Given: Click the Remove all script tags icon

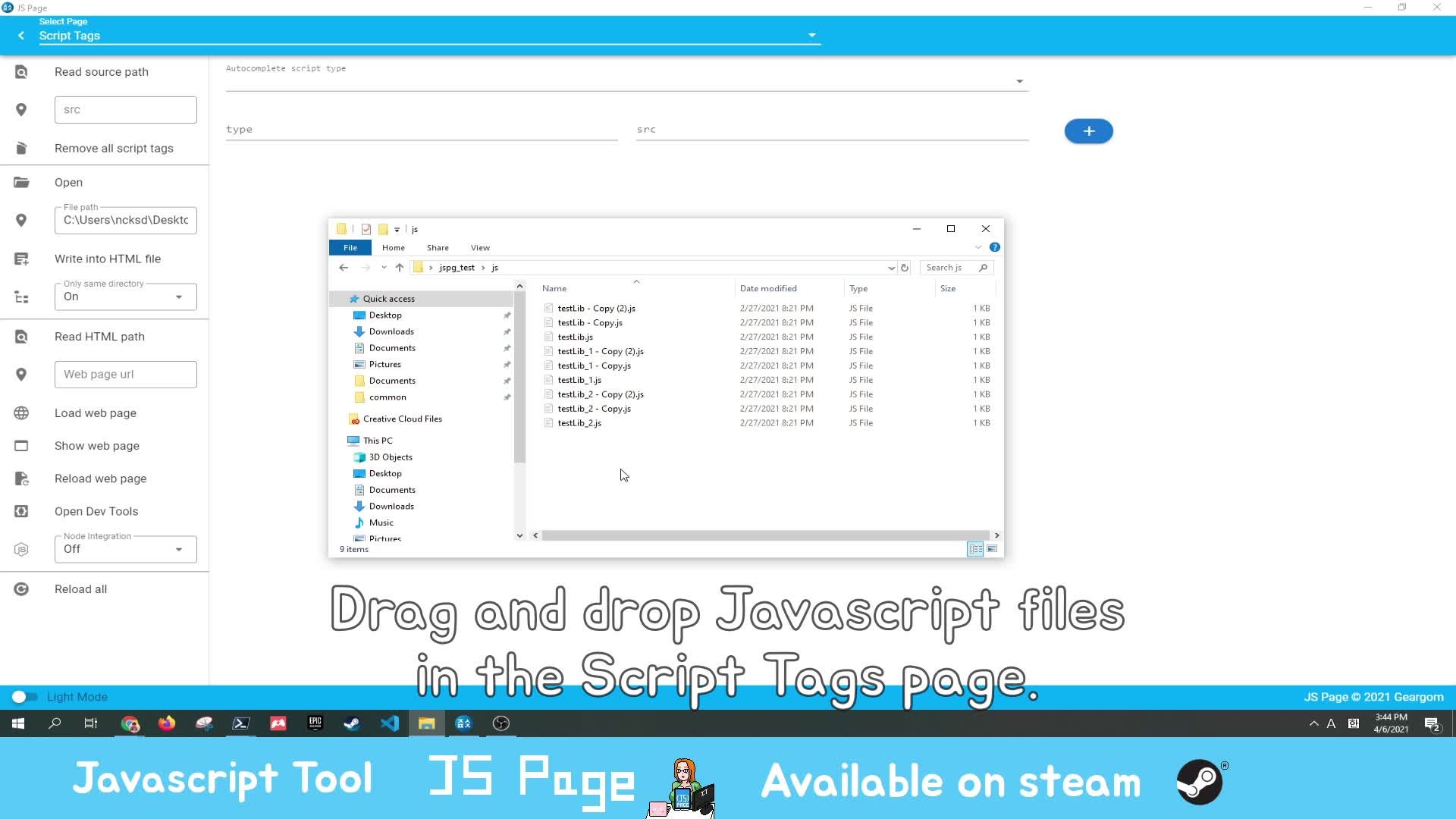Looking at the screenshot, I should click(x=21, y=149).
